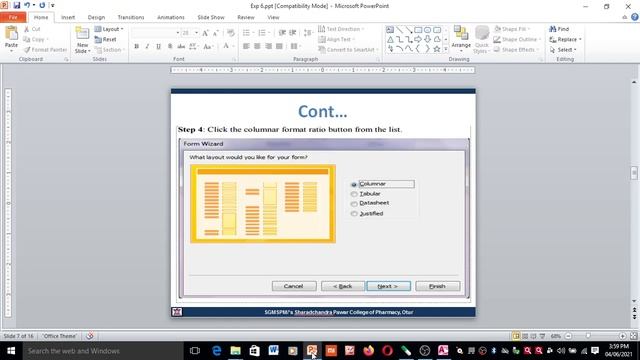
Task: Toggle Strikethrough formatting
Action: (x=181, y=47)
